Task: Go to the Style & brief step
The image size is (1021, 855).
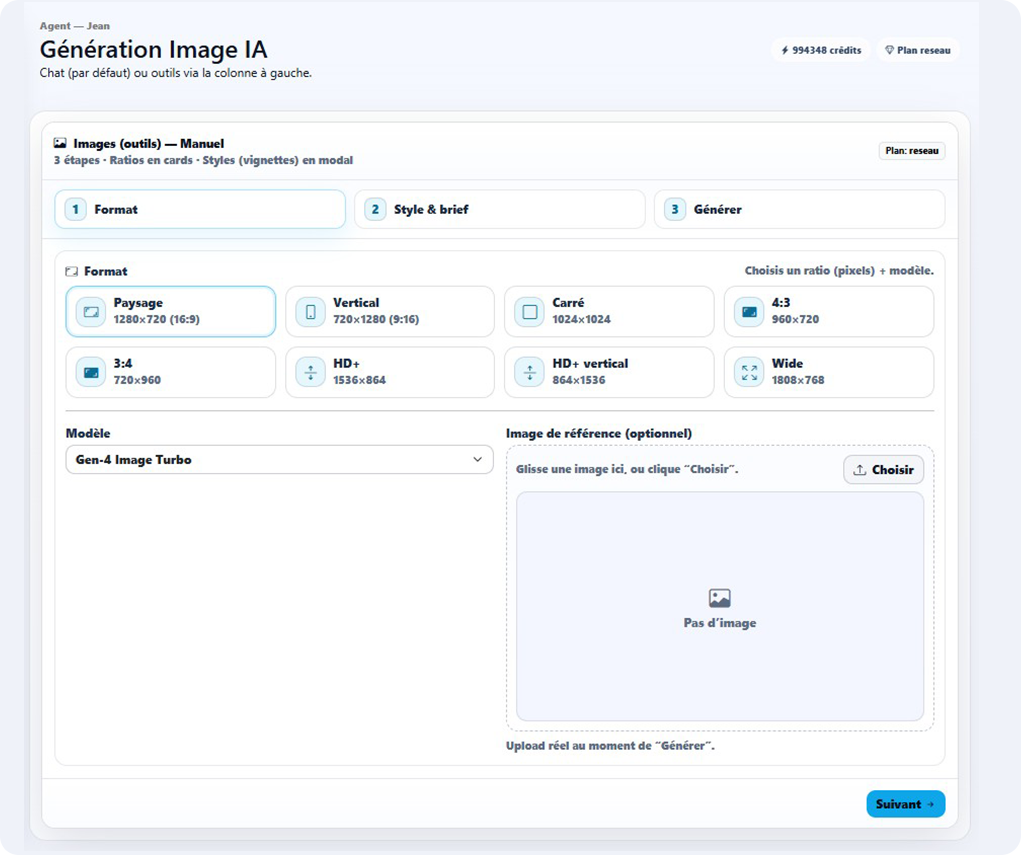Action: [x=499, y=210]
